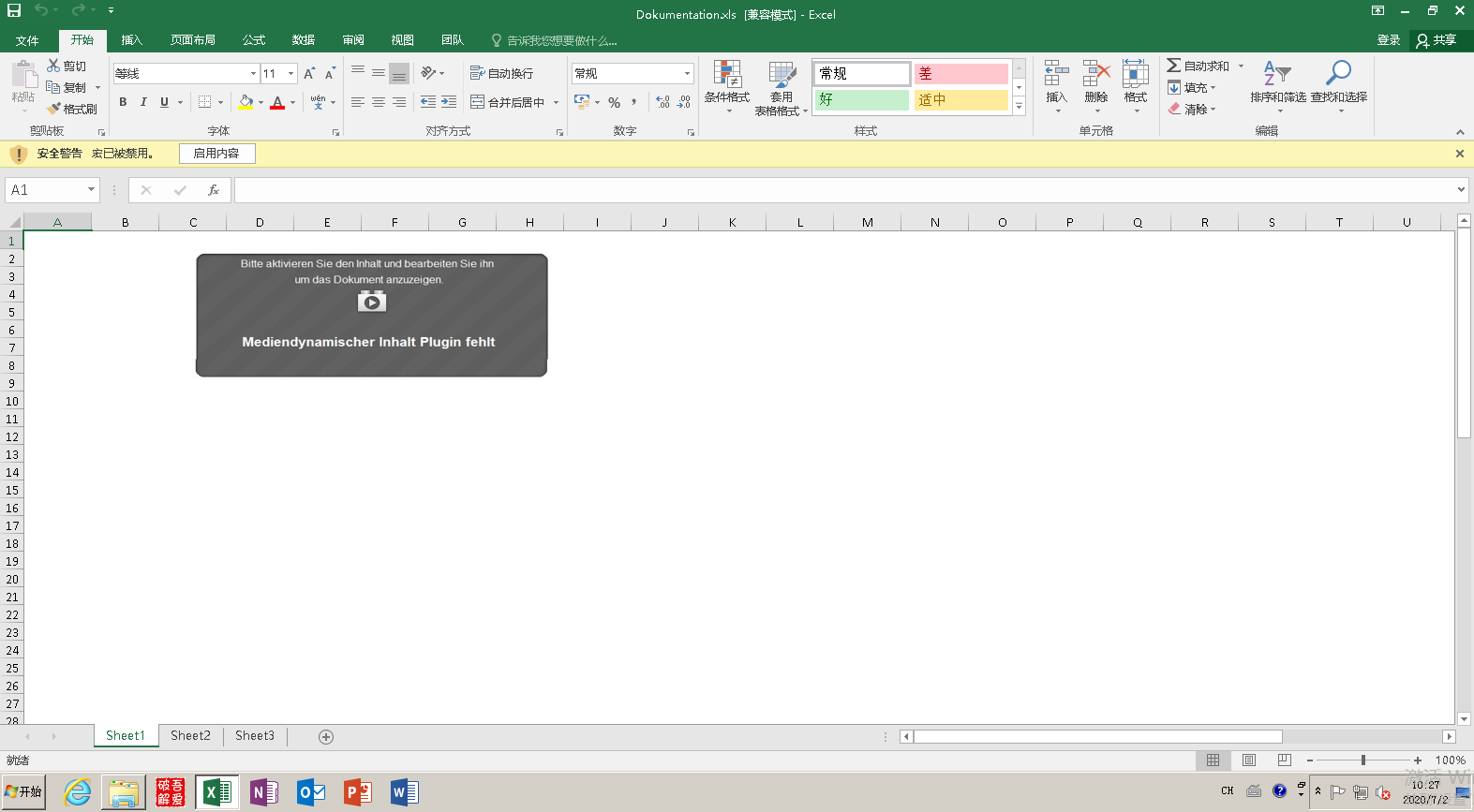1474x812 pixels.
Task: Open Find and Select (查找和选择)
Action: coord(1339,86)
